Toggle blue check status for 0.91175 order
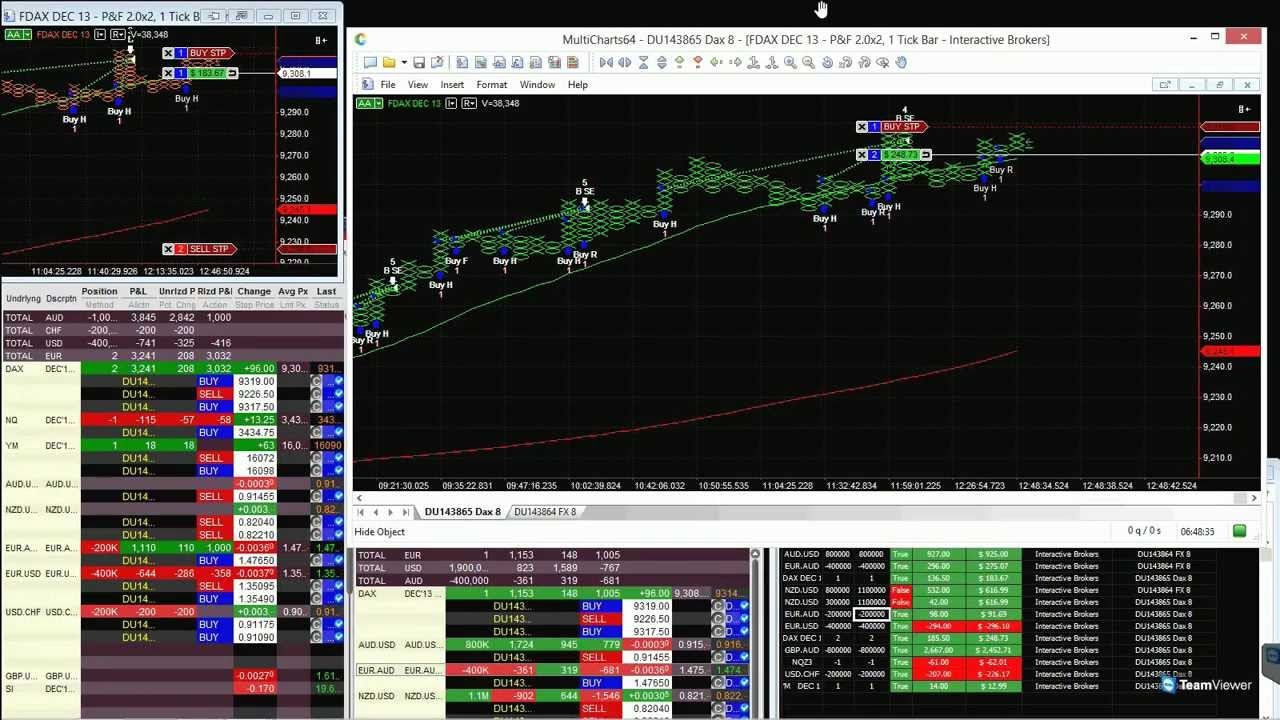1280x720 pixels. [x=338, y=625]
